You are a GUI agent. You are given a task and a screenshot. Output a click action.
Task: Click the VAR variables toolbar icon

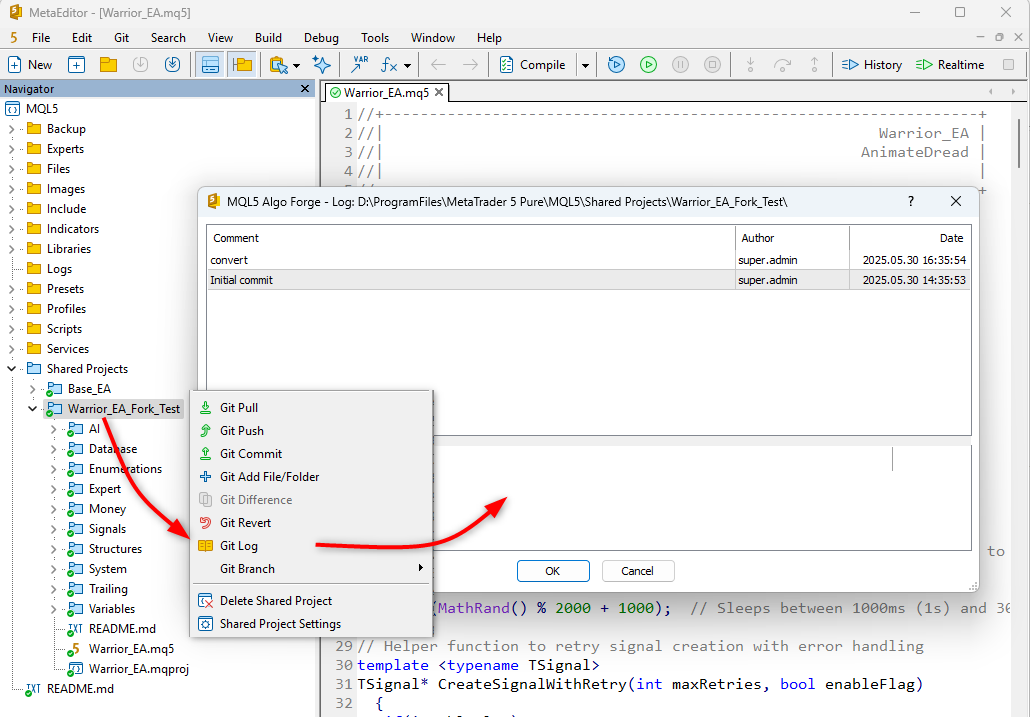[360, 64]
